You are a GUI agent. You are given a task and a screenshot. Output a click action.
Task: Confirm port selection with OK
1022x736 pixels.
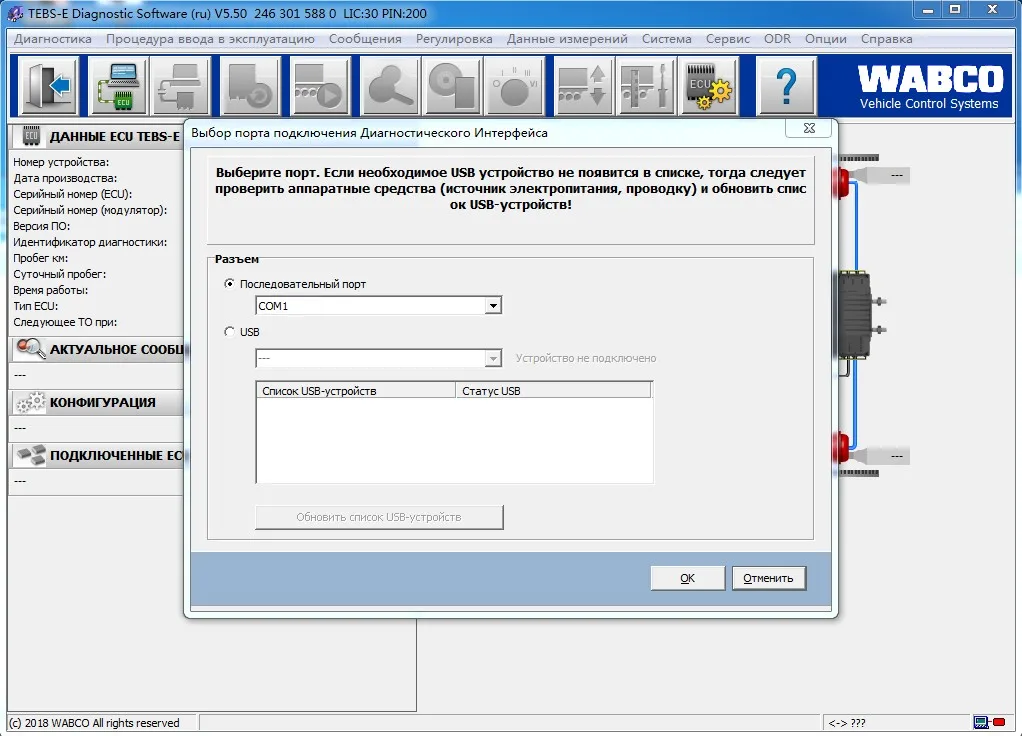click(688, 578)
